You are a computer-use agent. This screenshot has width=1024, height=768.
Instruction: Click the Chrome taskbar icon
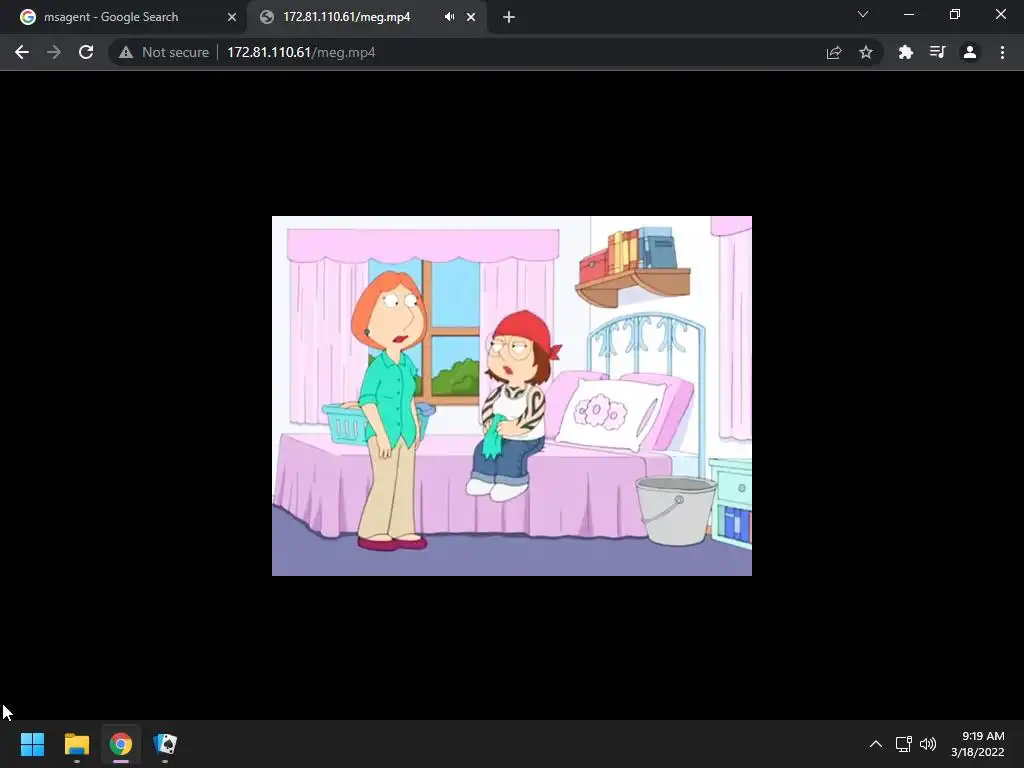click(120, 744)
